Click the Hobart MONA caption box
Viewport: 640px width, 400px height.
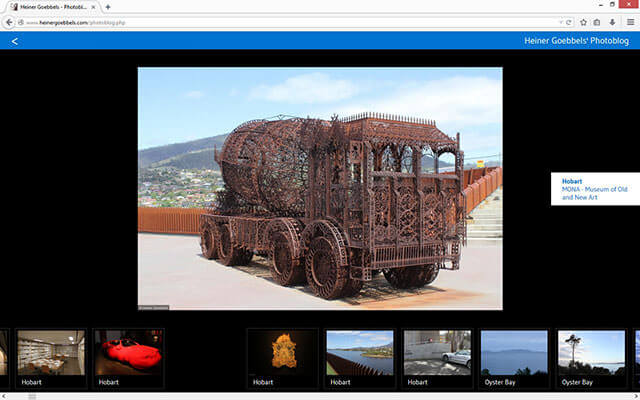[595, 189]
